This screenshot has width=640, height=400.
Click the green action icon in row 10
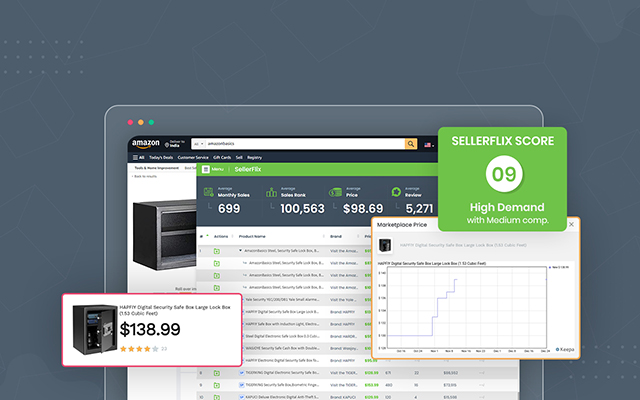click(217, 397)
